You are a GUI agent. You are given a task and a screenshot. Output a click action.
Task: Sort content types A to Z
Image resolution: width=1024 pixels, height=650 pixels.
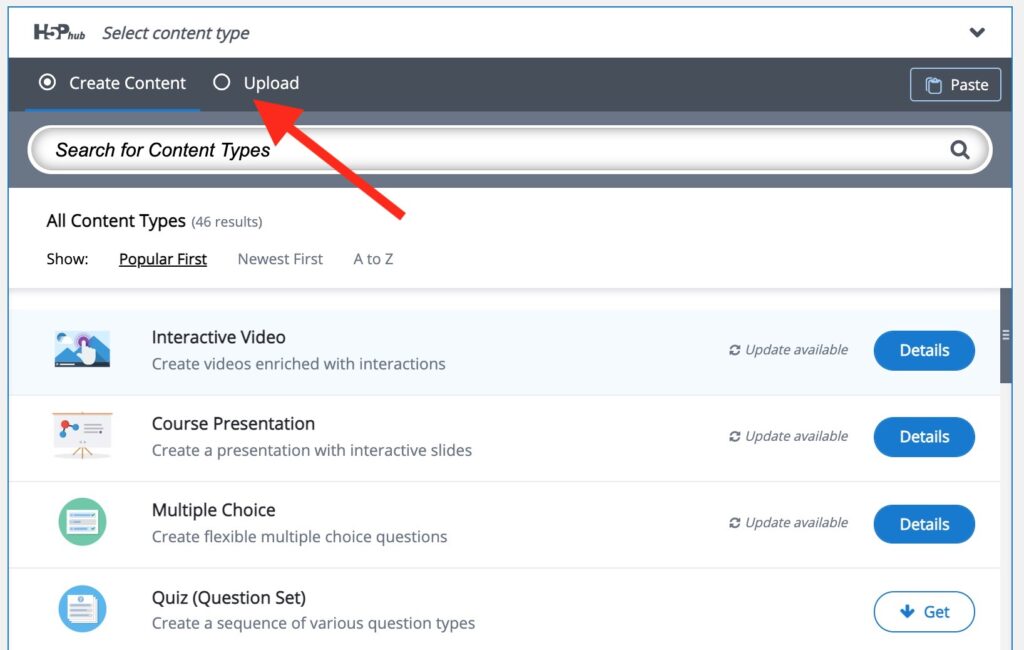(x=373, y=259)
